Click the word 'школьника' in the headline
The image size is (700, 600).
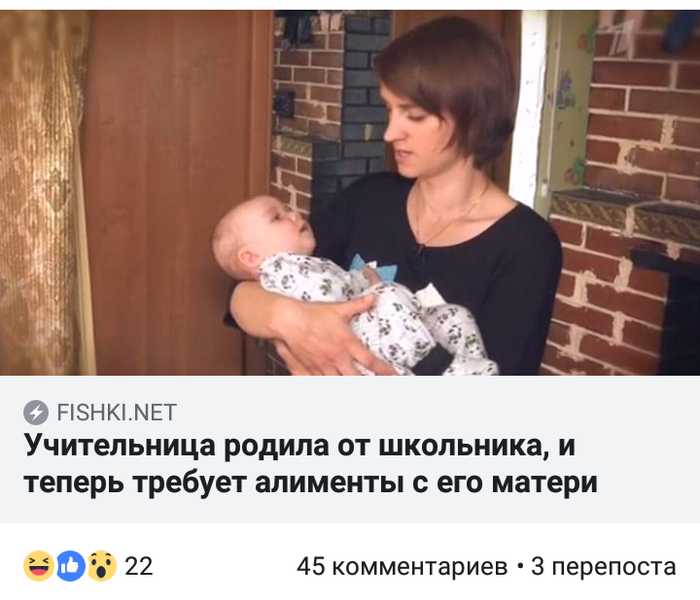pyautogui.click(x=464, y=446)
